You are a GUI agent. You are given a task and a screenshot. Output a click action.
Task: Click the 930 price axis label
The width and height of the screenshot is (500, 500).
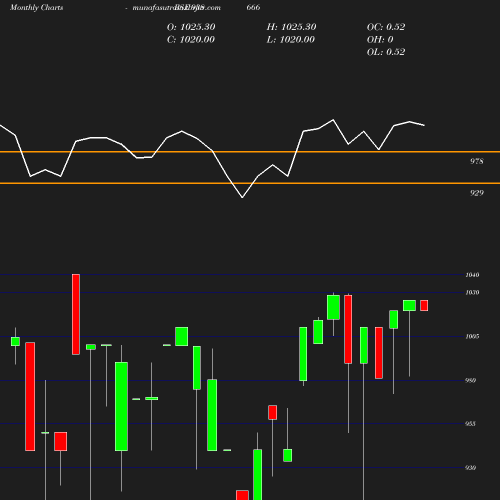[x=470, y=468]
